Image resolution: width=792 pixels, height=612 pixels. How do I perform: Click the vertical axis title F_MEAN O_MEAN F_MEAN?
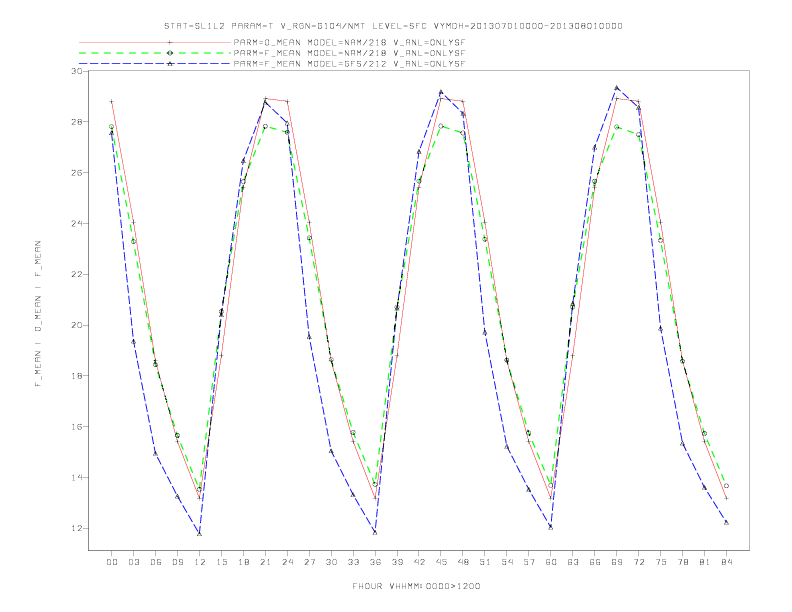pos(38,314)
